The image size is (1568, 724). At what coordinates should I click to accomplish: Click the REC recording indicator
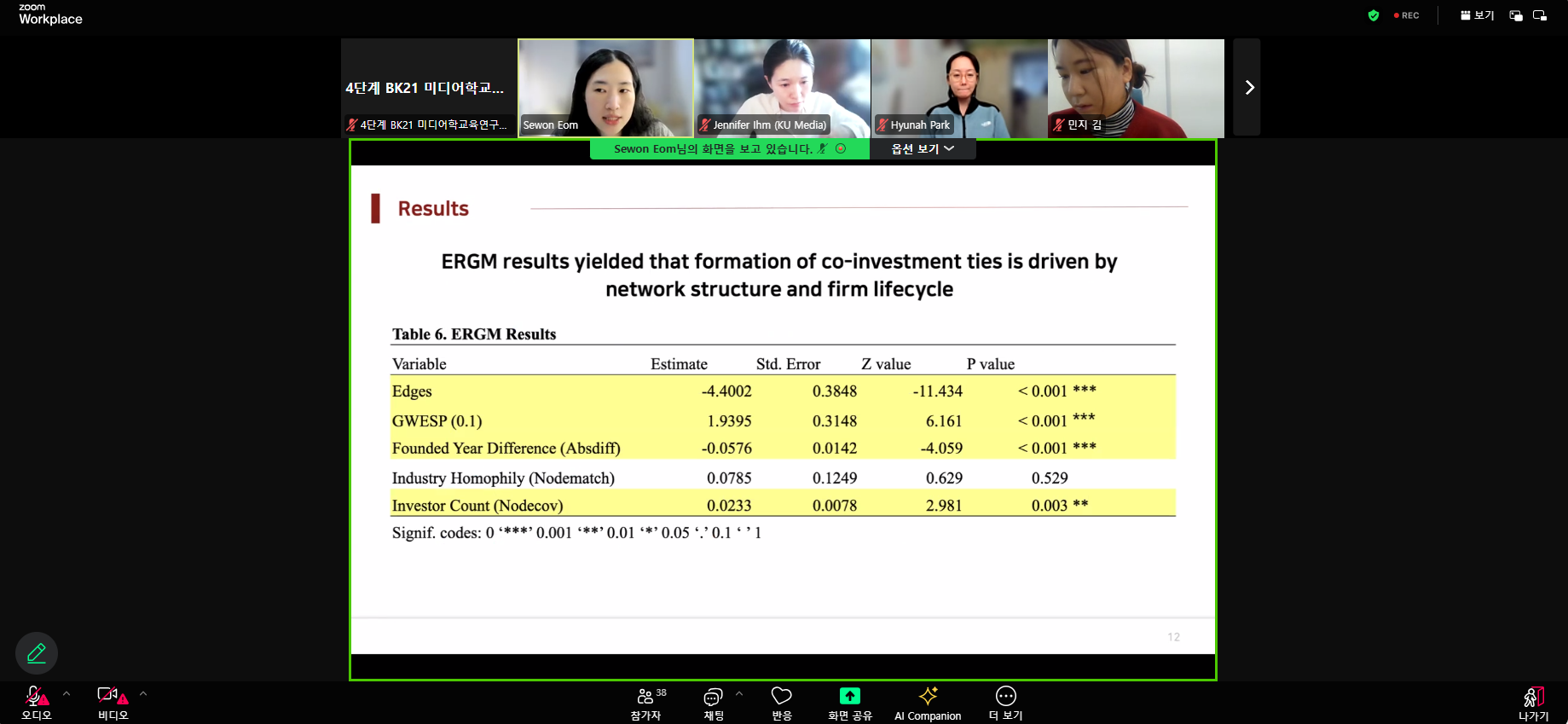(x=1406, y=15)
